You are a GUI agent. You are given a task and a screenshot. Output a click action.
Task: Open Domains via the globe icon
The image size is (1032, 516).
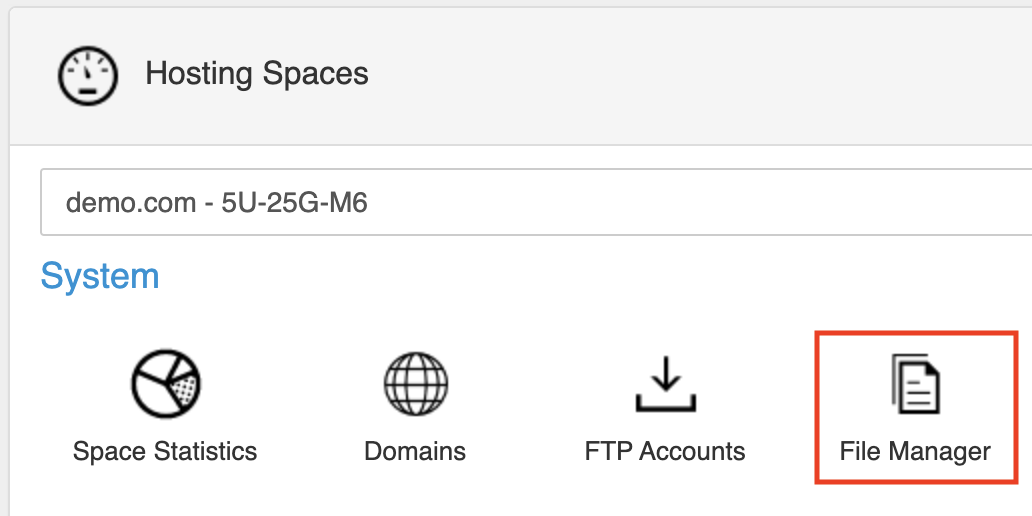pos(415,384)
